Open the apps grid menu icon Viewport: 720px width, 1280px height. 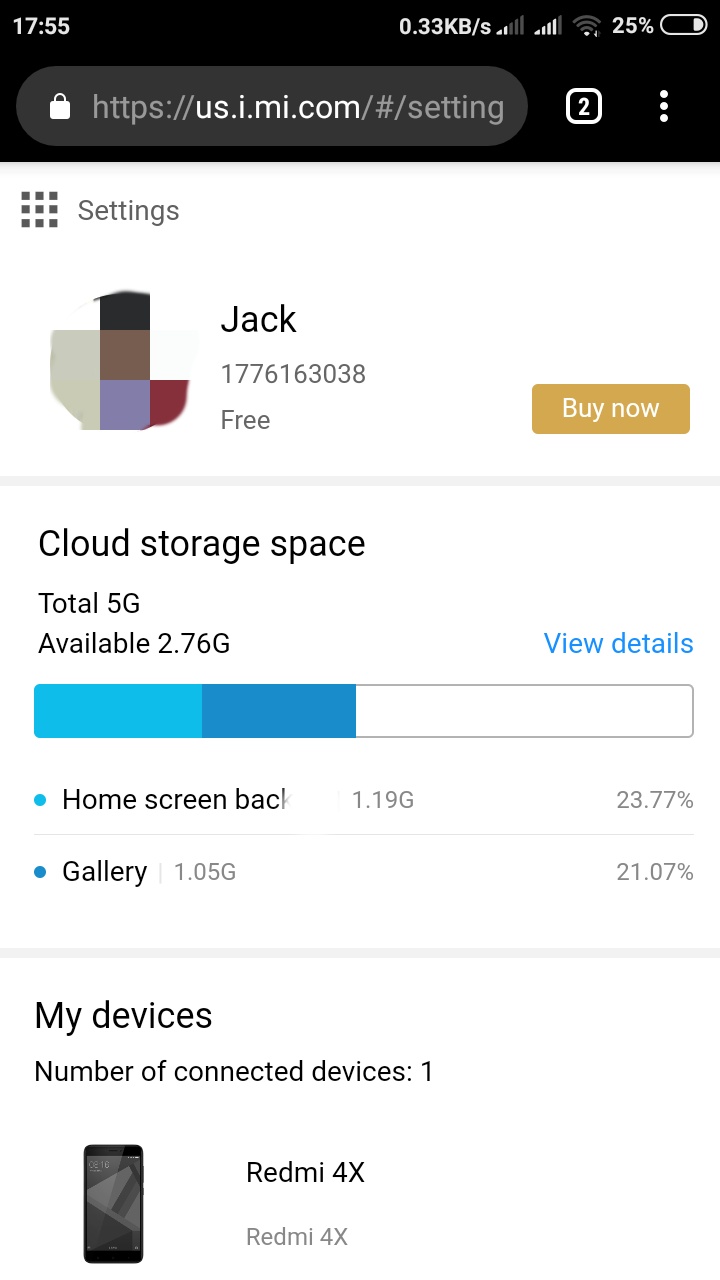click(39, 210)
